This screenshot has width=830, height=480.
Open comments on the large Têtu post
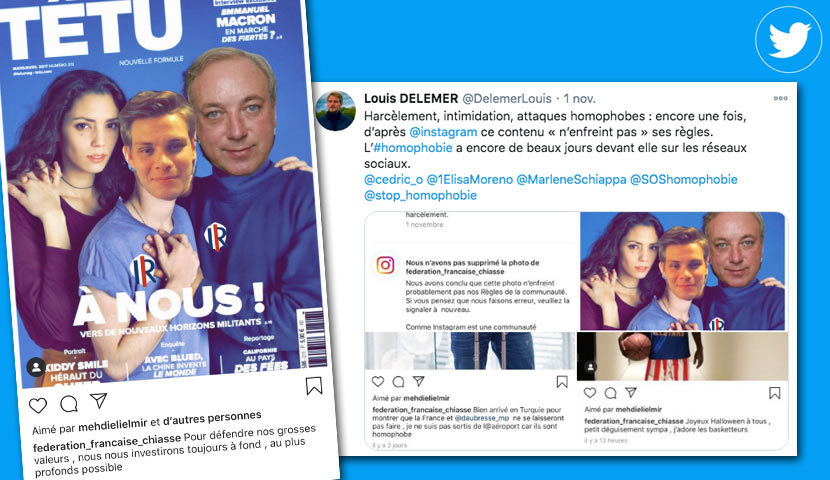[69, 404]
